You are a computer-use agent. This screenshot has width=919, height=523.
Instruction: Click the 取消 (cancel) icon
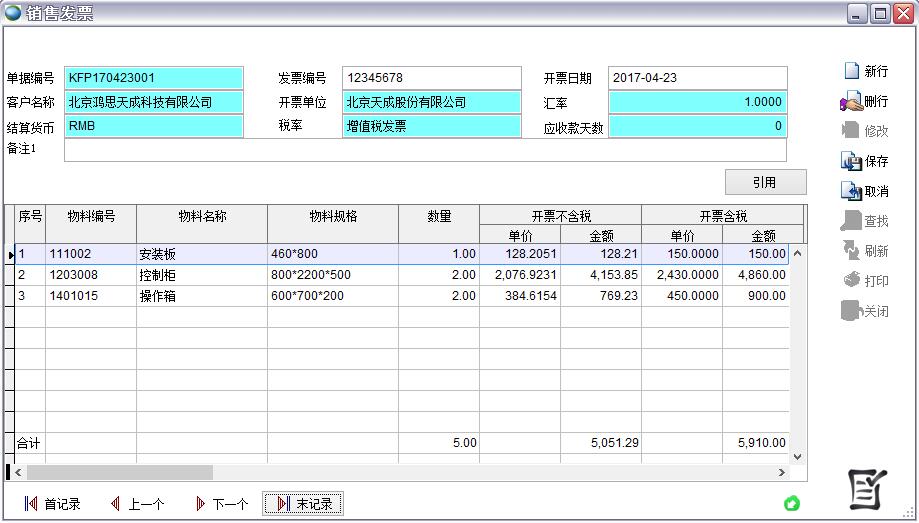point(851,191)
